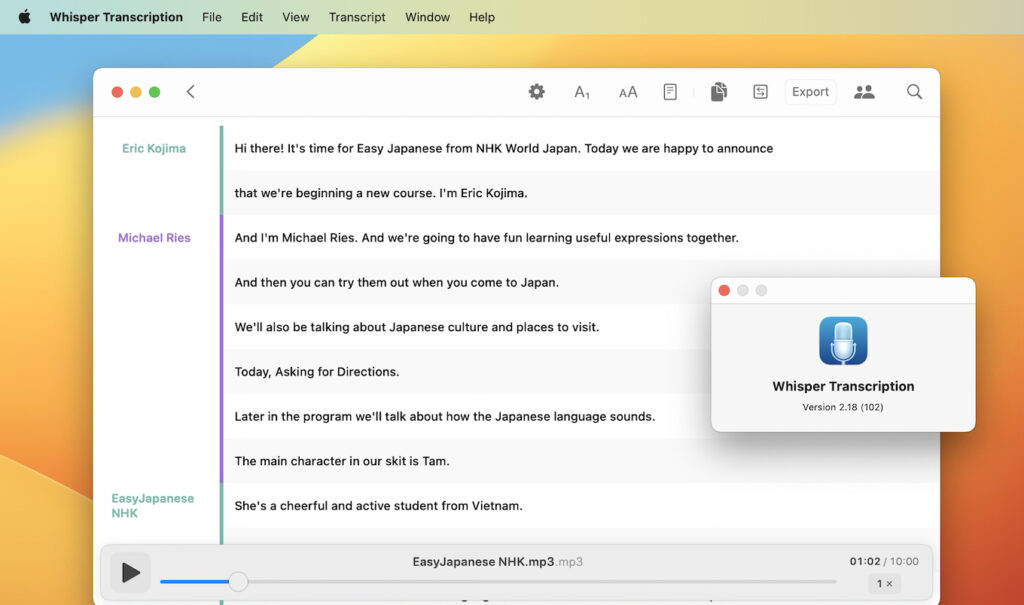Open the Transcript menu

click(x=357, y=17)
